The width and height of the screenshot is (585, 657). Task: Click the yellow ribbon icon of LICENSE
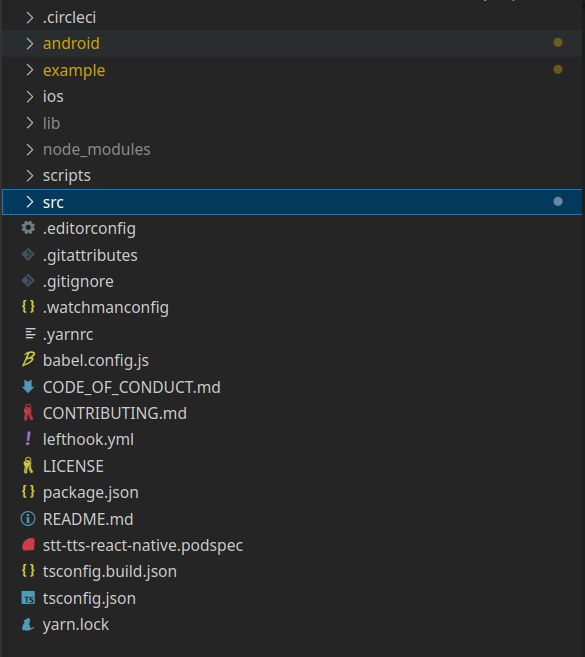(28, 466)
